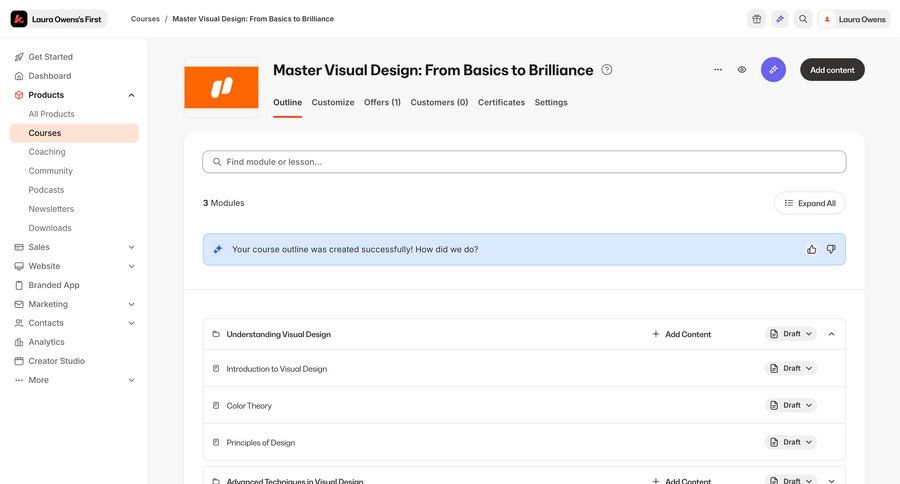Go to the Certificates tab
The width and height of the screenshot is (900, 484).
click(501, 102)
